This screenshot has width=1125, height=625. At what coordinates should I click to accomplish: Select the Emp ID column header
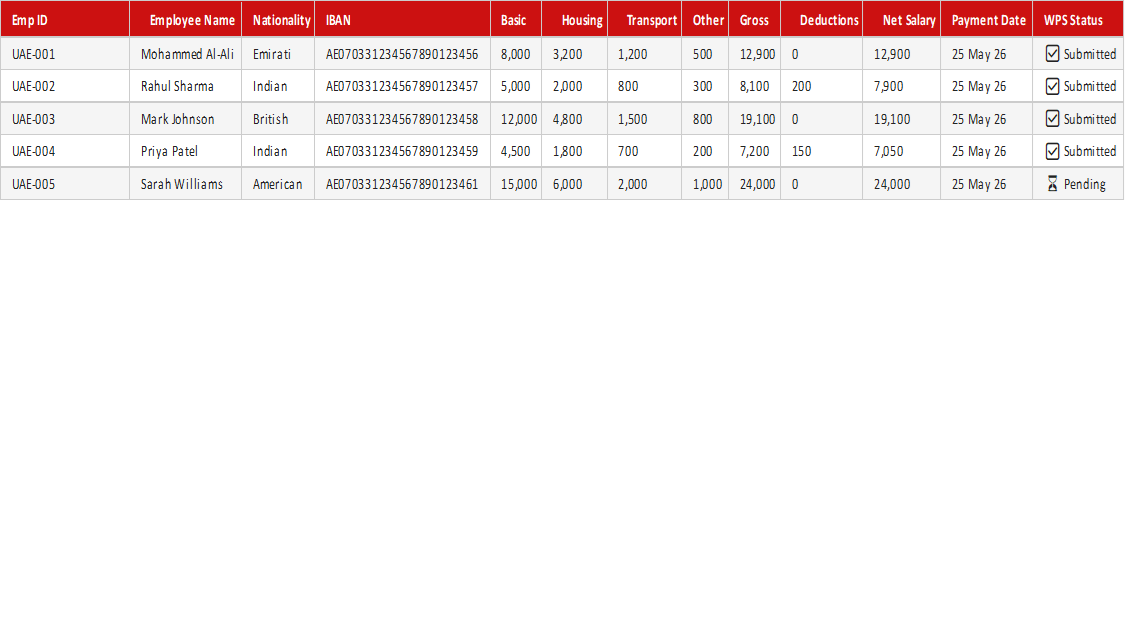(65, 19)
